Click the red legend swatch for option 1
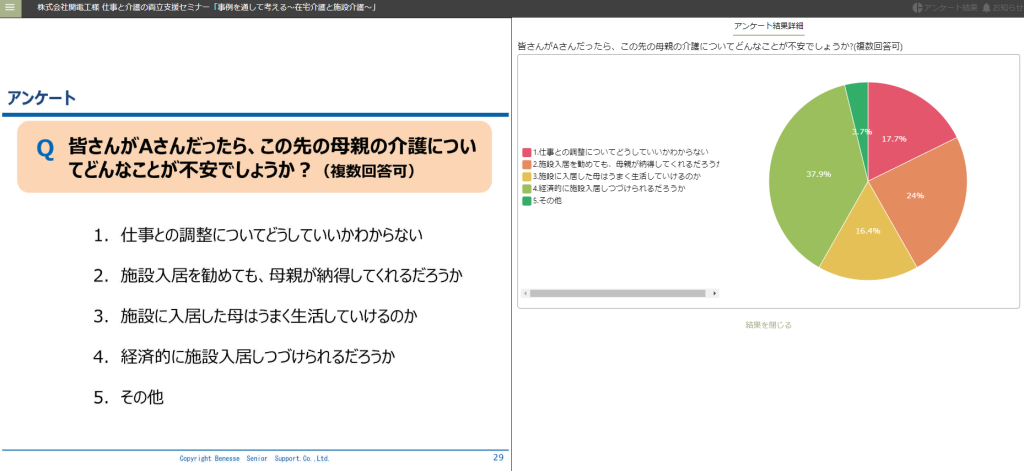The image size is (1024, 471). coord(526,152)
